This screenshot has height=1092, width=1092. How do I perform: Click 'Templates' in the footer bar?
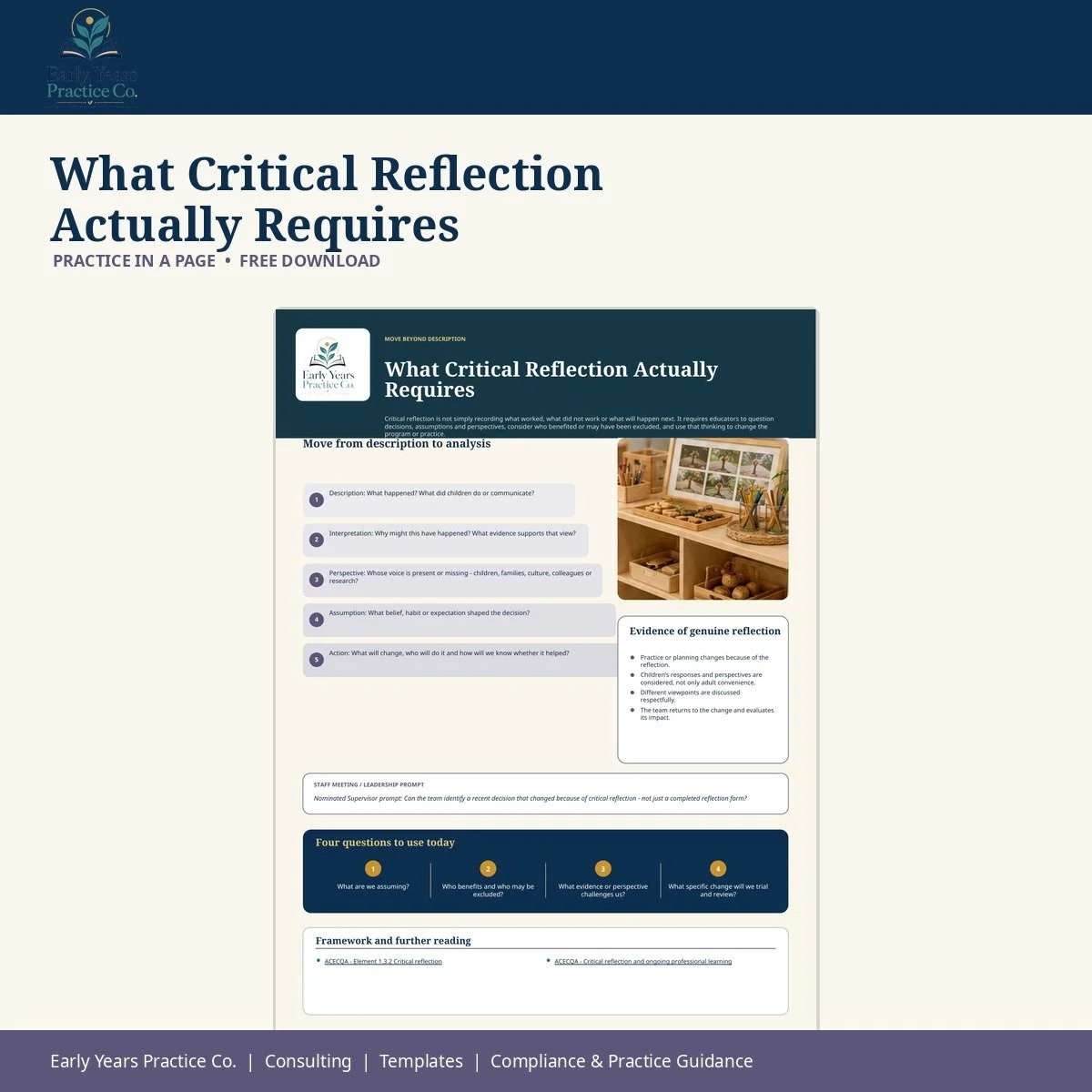click(420, 1061)
